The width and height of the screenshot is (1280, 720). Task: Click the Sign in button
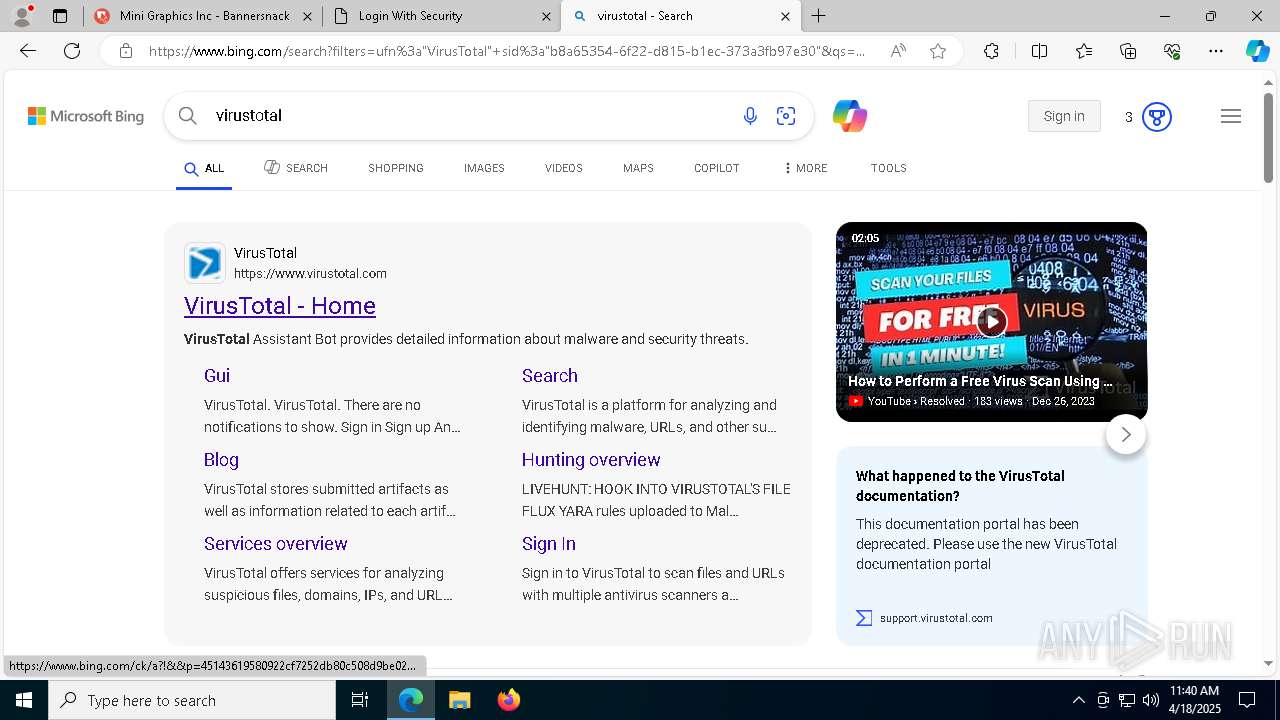click(1064, 116)
